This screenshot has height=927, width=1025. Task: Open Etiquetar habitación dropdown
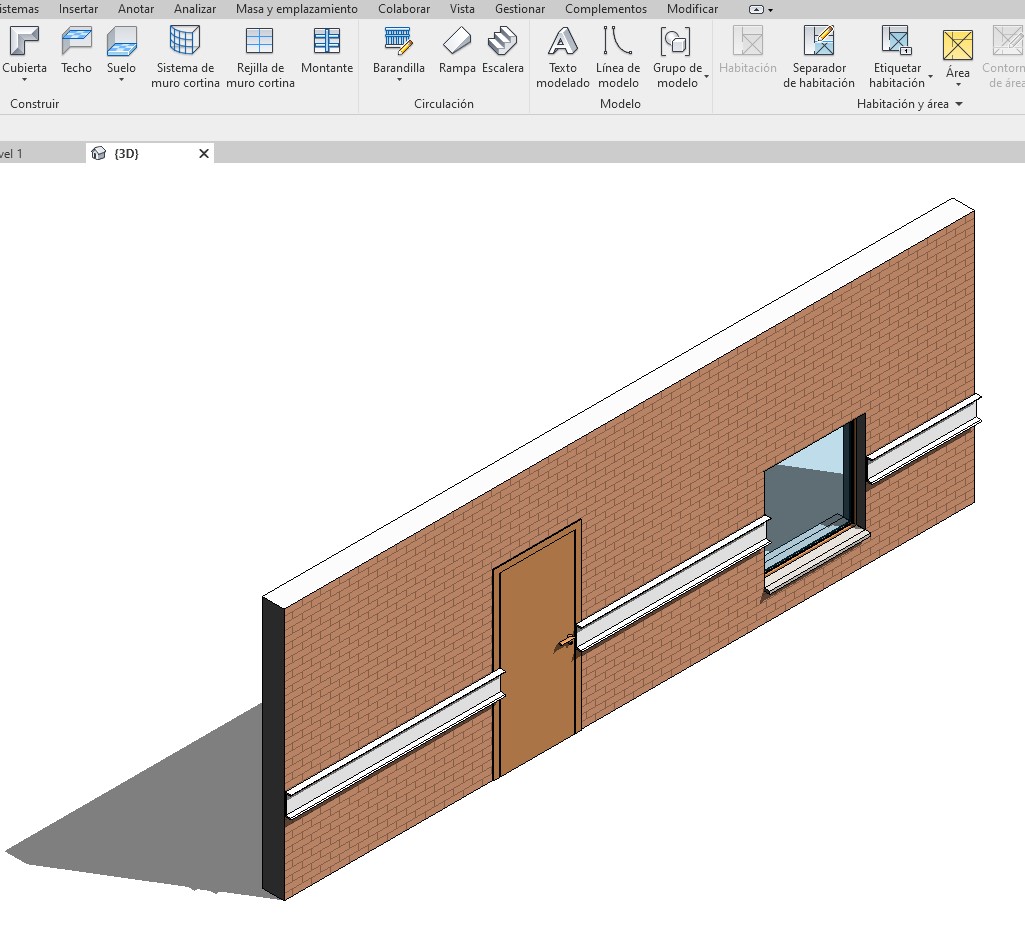(930, 76)
